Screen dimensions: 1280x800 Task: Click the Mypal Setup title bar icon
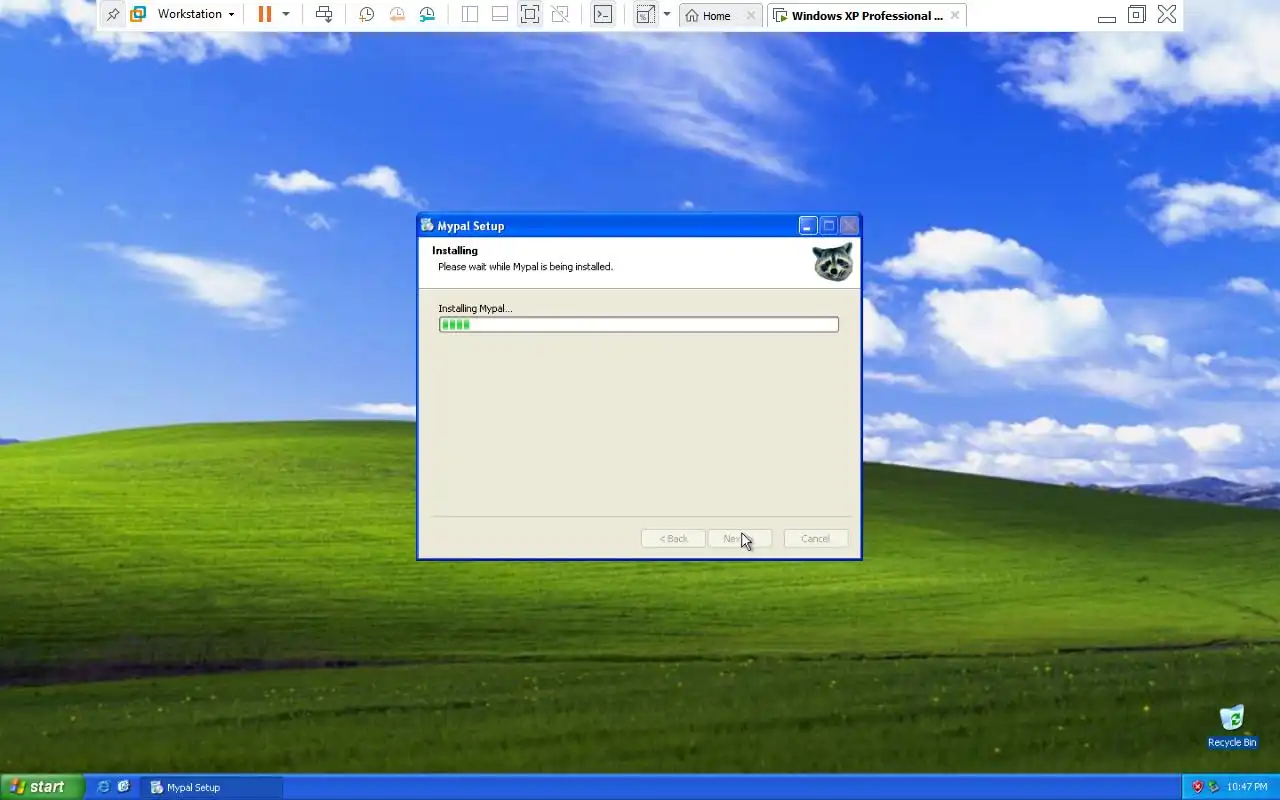427,225
